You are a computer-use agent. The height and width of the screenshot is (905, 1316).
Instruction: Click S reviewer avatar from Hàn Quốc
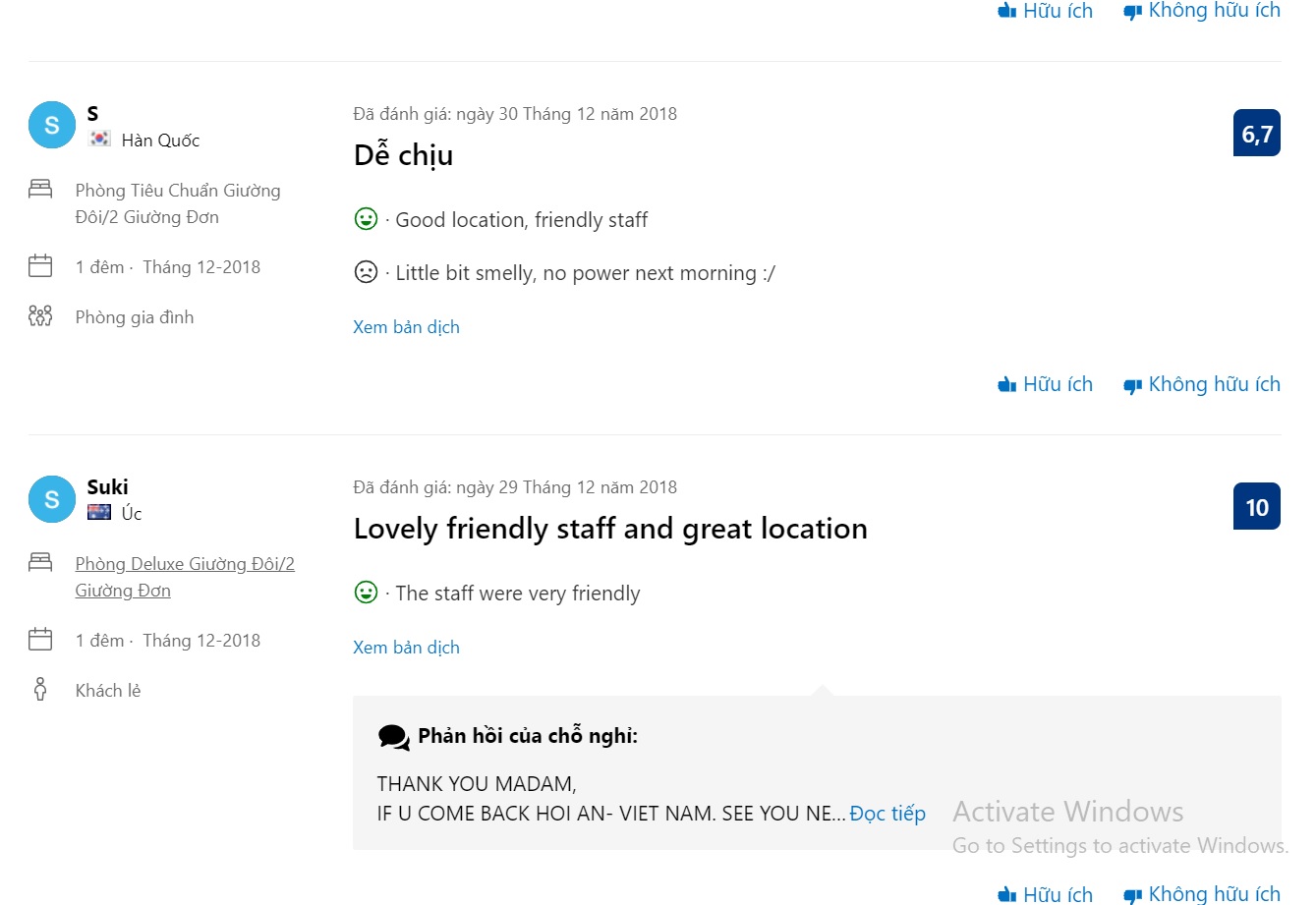52,126
